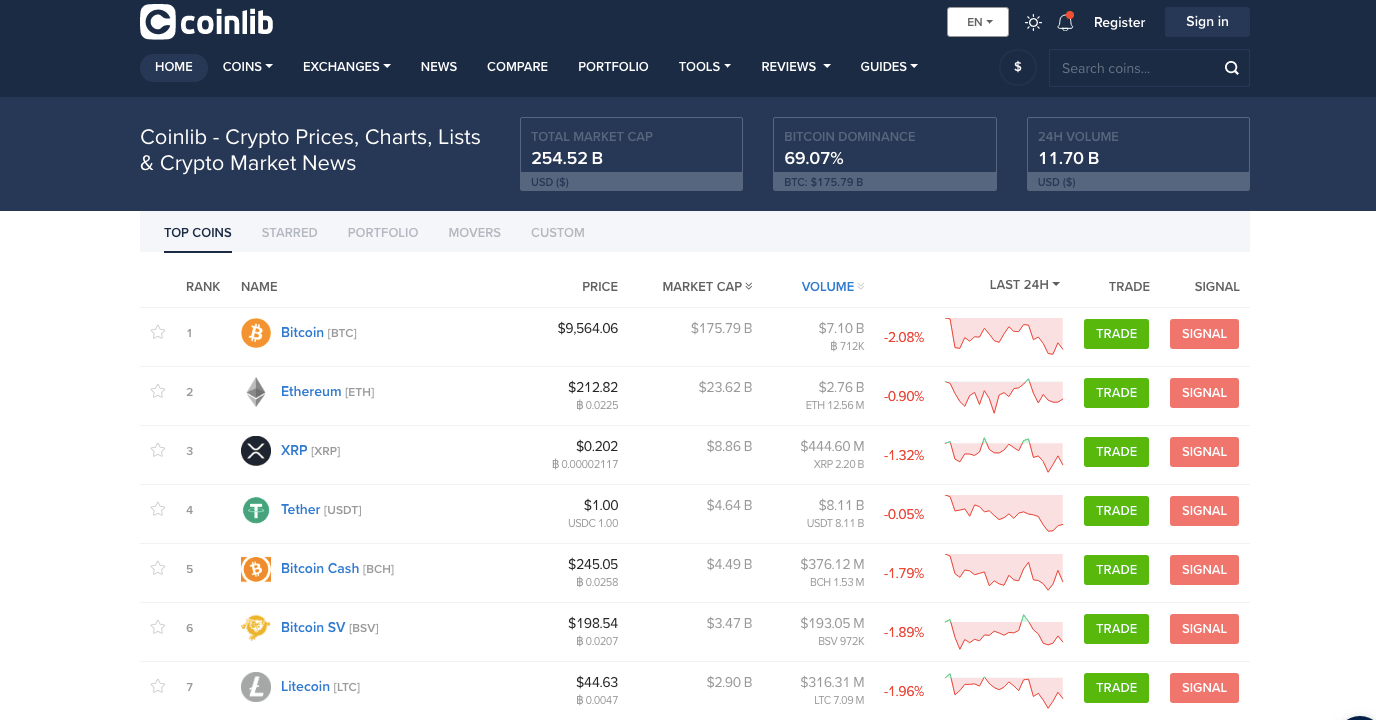Image resolution: width=1376 pixels, height=720 pixels.
Task: Star the XRP row to favorite it
Action: click(x=157, y=450)
